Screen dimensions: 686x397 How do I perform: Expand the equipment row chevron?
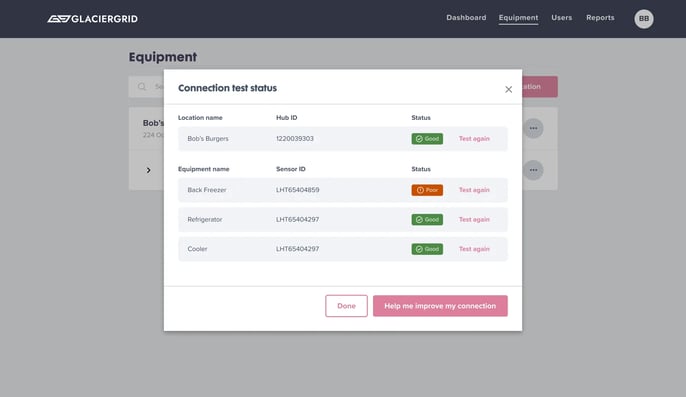pos(148,170)
